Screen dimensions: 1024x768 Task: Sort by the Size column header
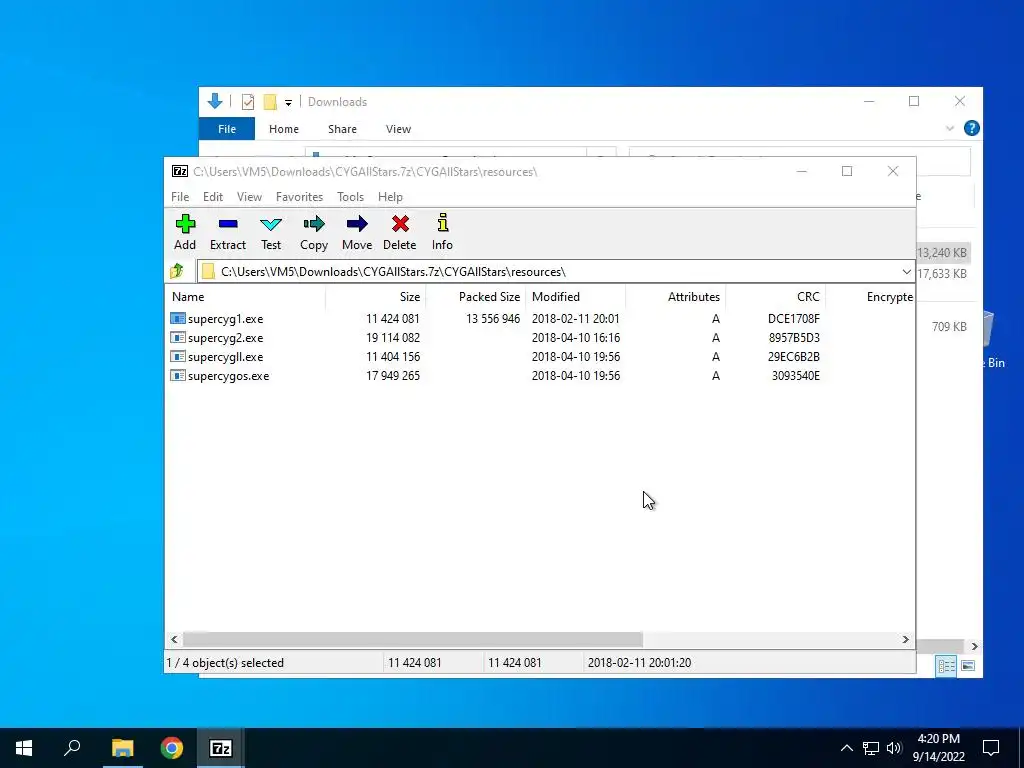376,296
